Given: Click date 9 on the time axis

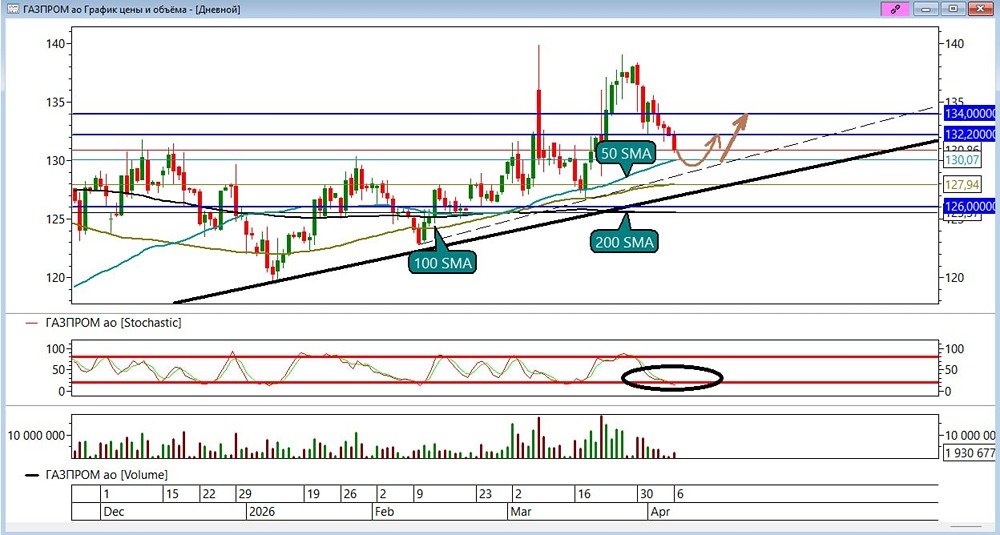Looking at the screenshot, I should 418,494.
